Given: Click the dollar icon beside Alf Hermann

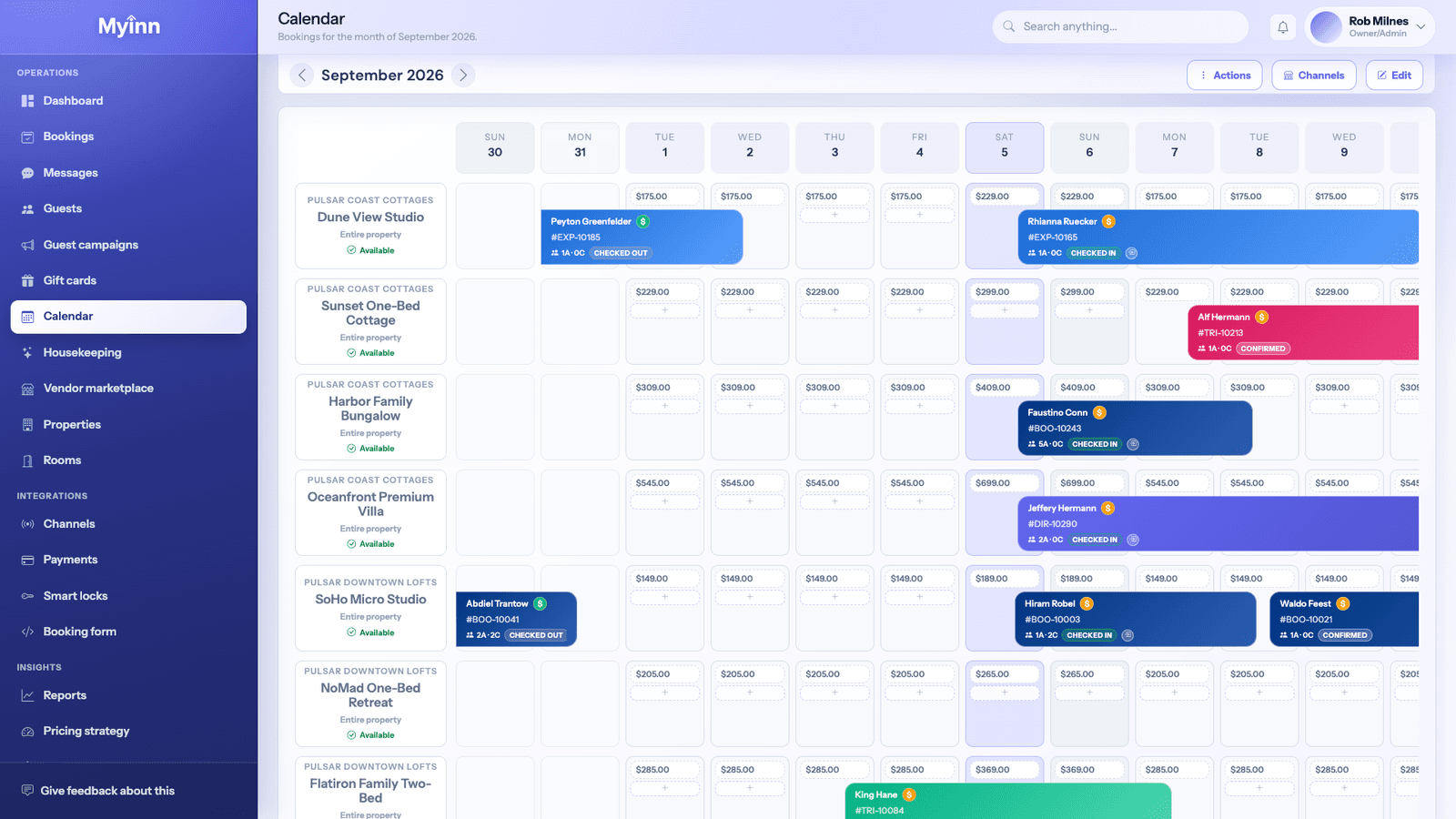Looking at the screenshot, I should [1261, 318].
